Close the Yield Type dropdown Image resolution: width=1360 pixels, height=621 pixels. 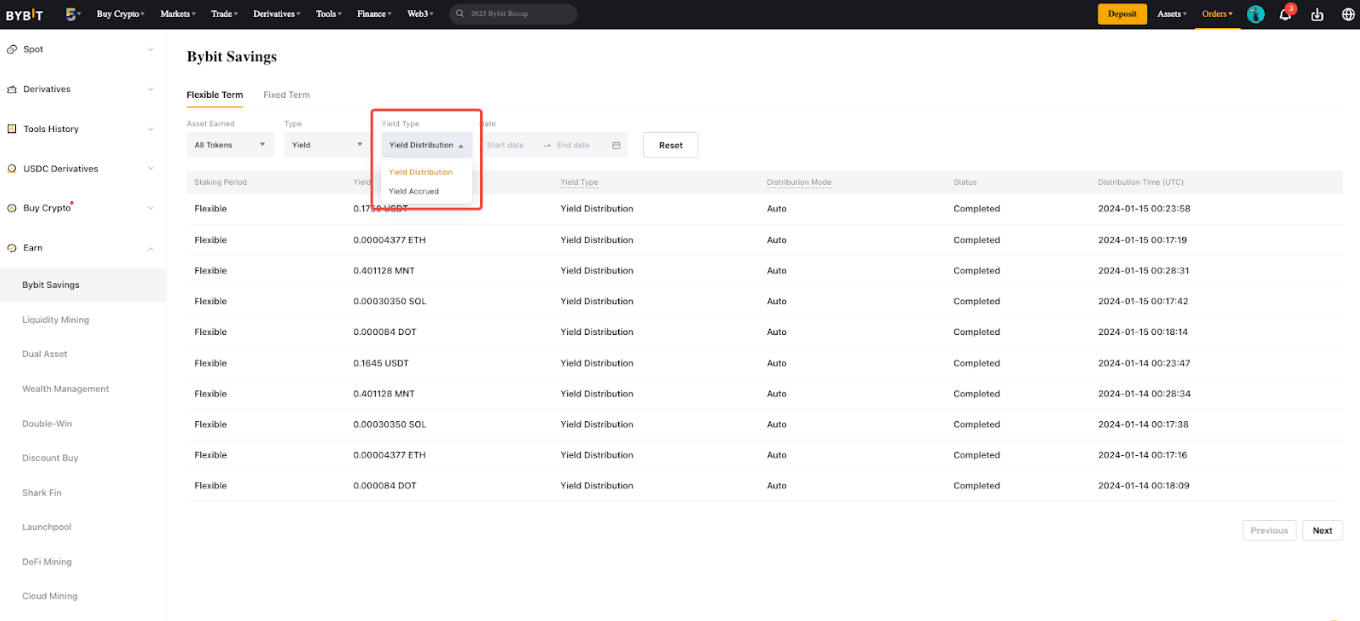(x=427, y=145)
